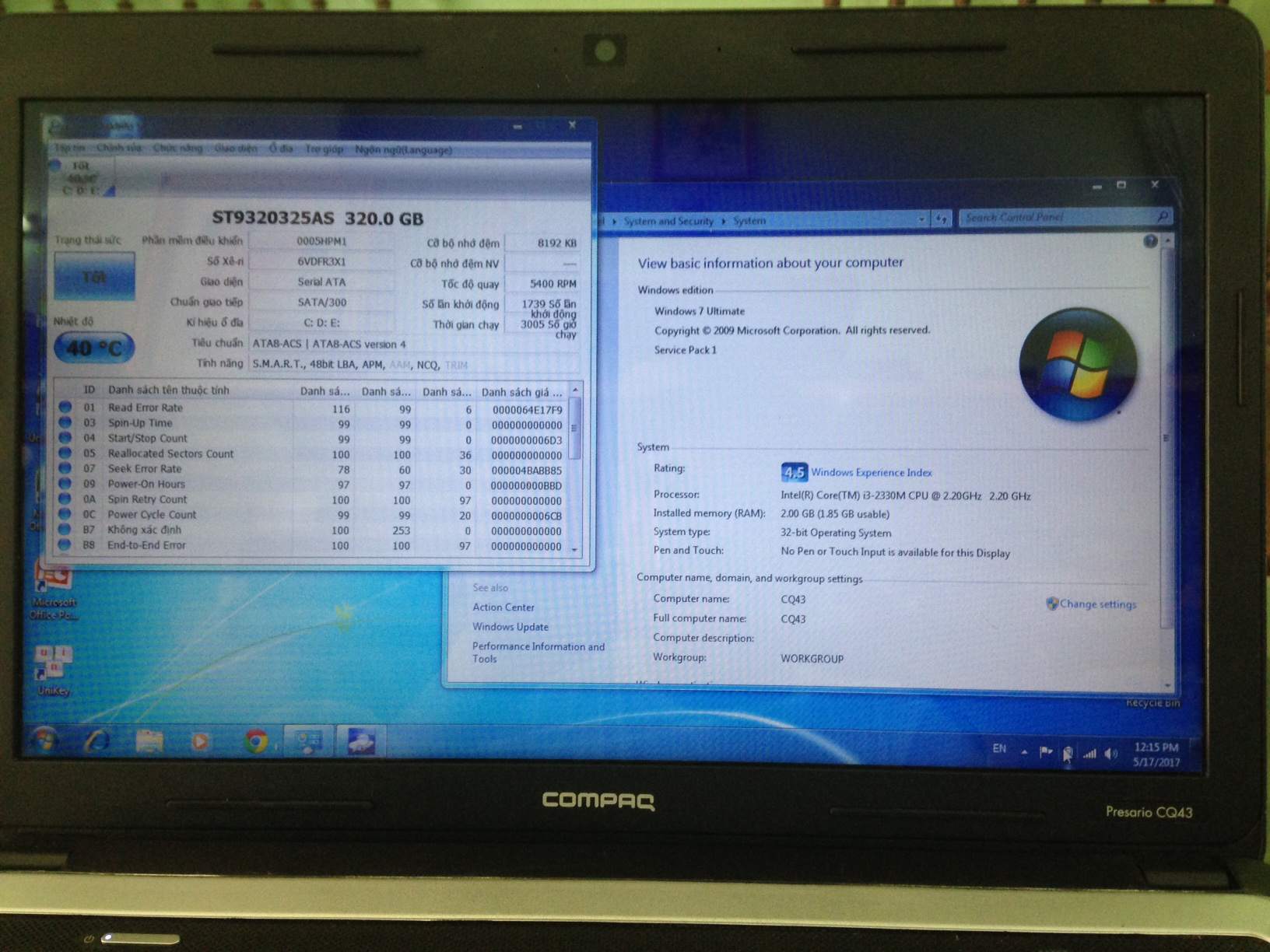Open the Ngôn ngữ(Language) menu

pyautogui.click(x=403, y=149)
